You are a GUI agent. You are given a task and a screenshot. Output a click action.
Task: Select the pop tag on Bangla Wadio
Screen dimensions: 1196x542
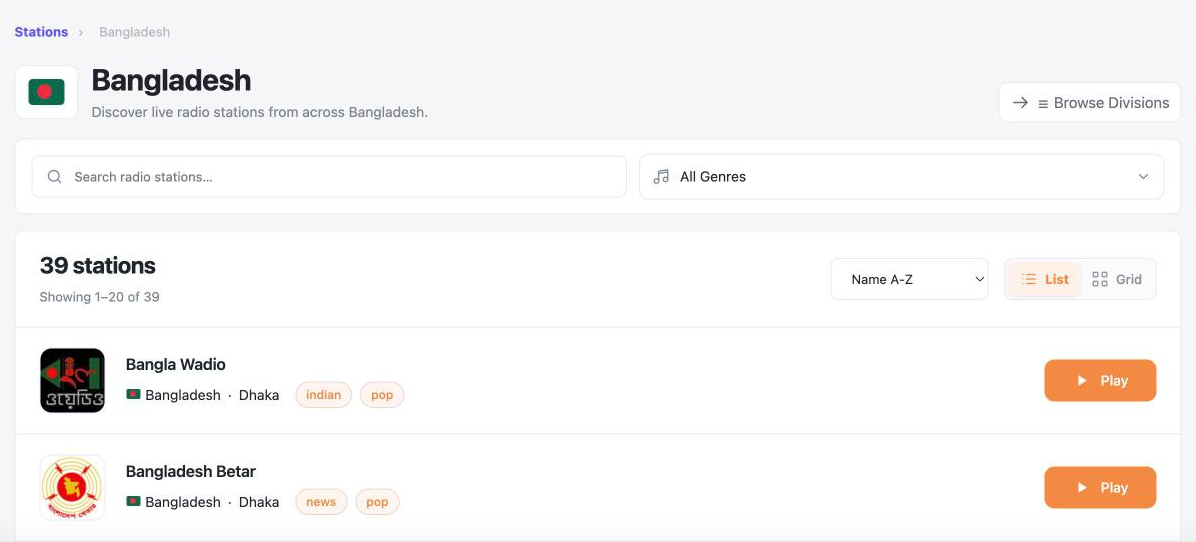(x=382, y=395)
